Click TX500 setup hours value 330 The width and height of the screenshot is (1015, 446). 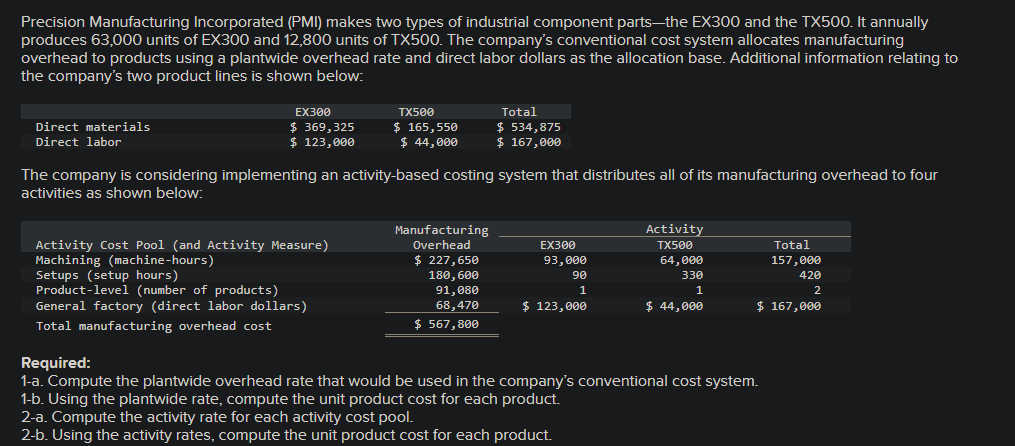[x=692, y=275]
